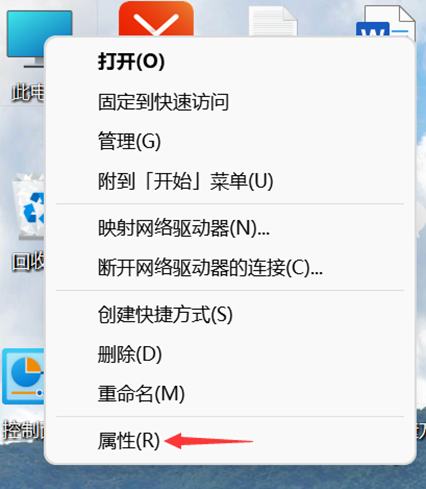Select 打开(O) from the context menu
The image size is (426, 489).
(230, 61)
